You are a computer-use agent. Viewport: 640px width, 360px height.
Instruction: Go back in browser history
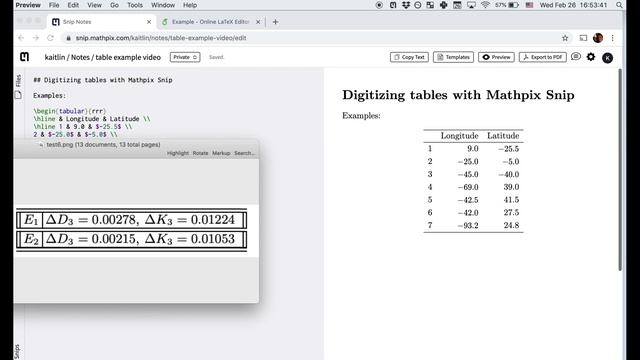pyautogui.click(x=21, y=38)
